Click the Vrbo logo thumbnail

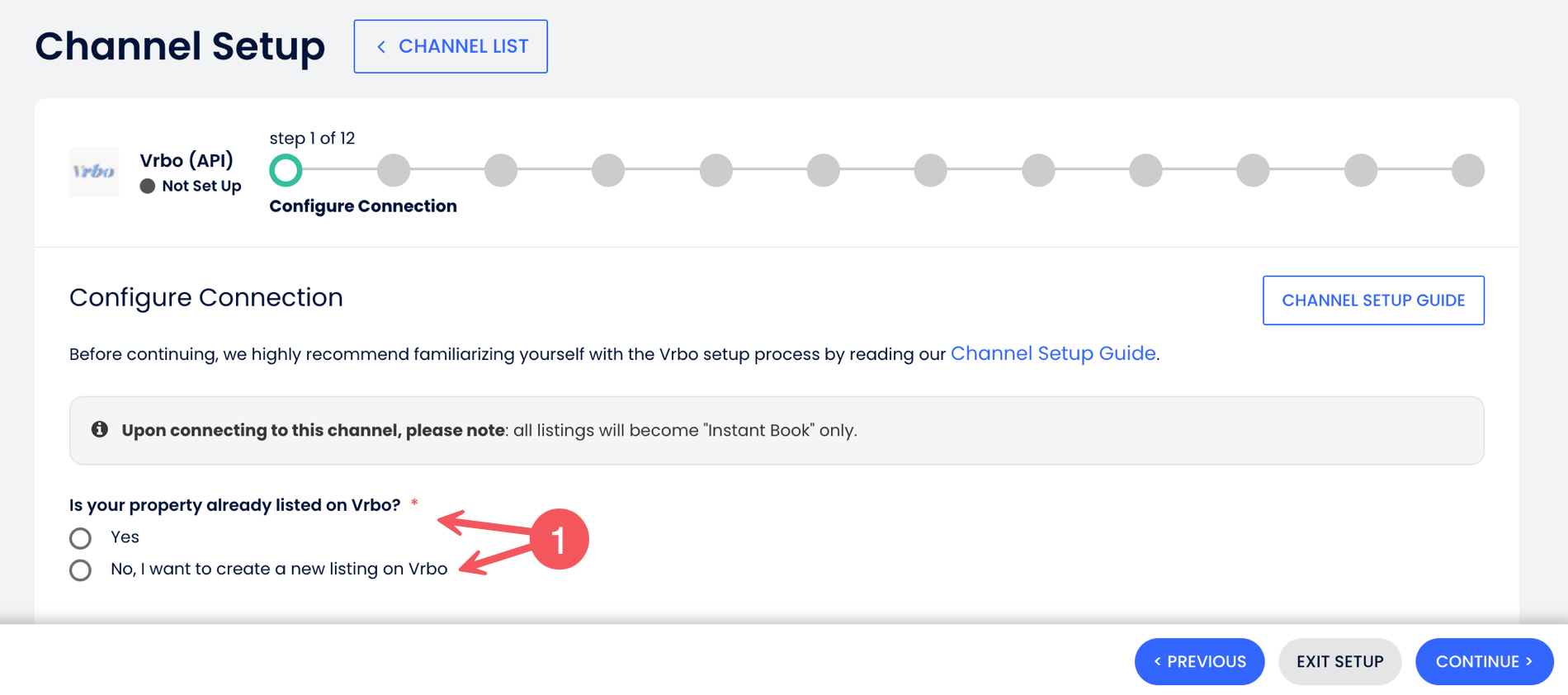pyautogui.click(x=94, y=172)
